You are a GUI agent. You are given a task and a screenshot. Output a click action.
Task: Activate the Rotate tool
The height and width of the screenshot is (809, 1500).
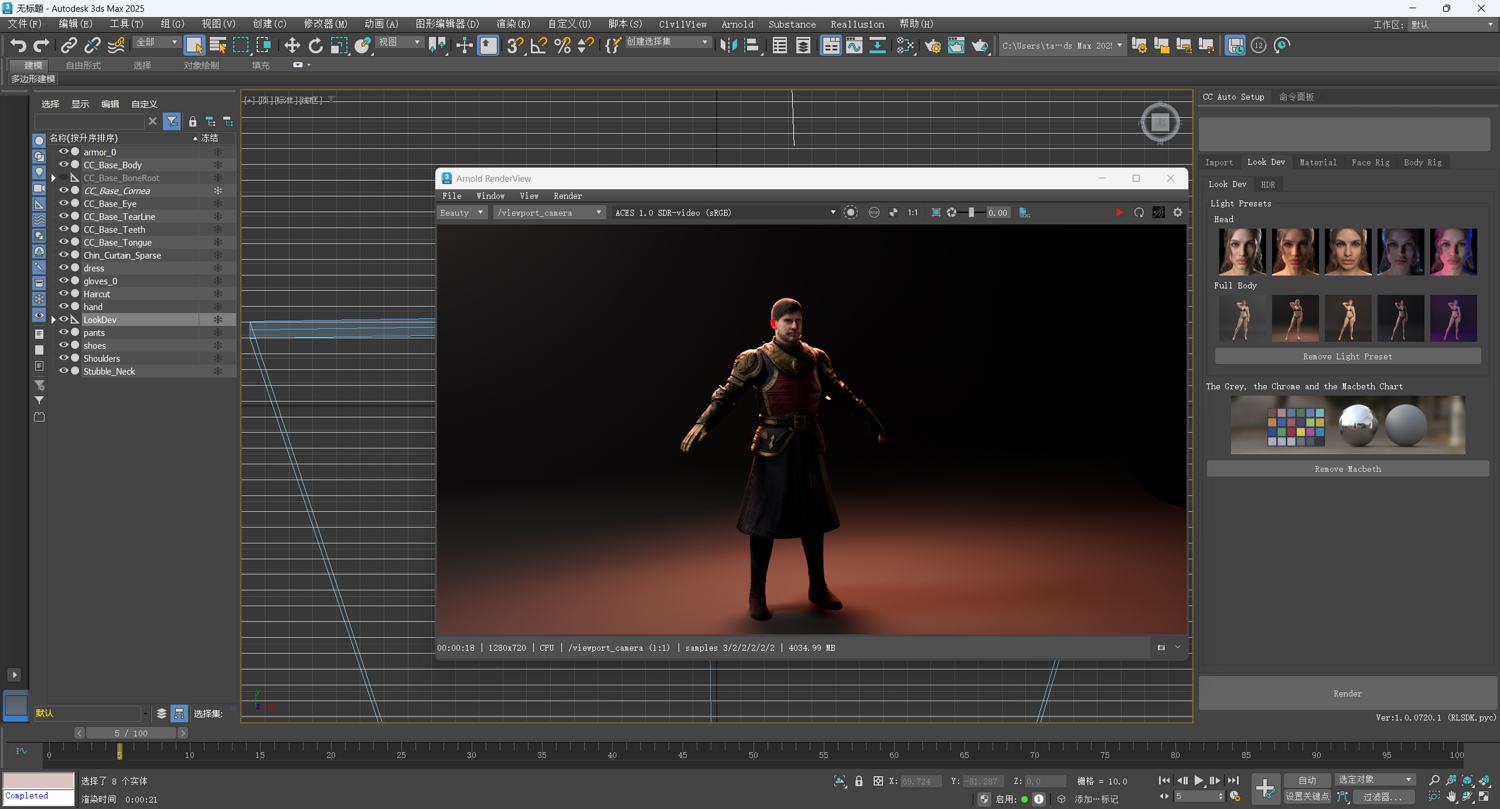point(316,45)
